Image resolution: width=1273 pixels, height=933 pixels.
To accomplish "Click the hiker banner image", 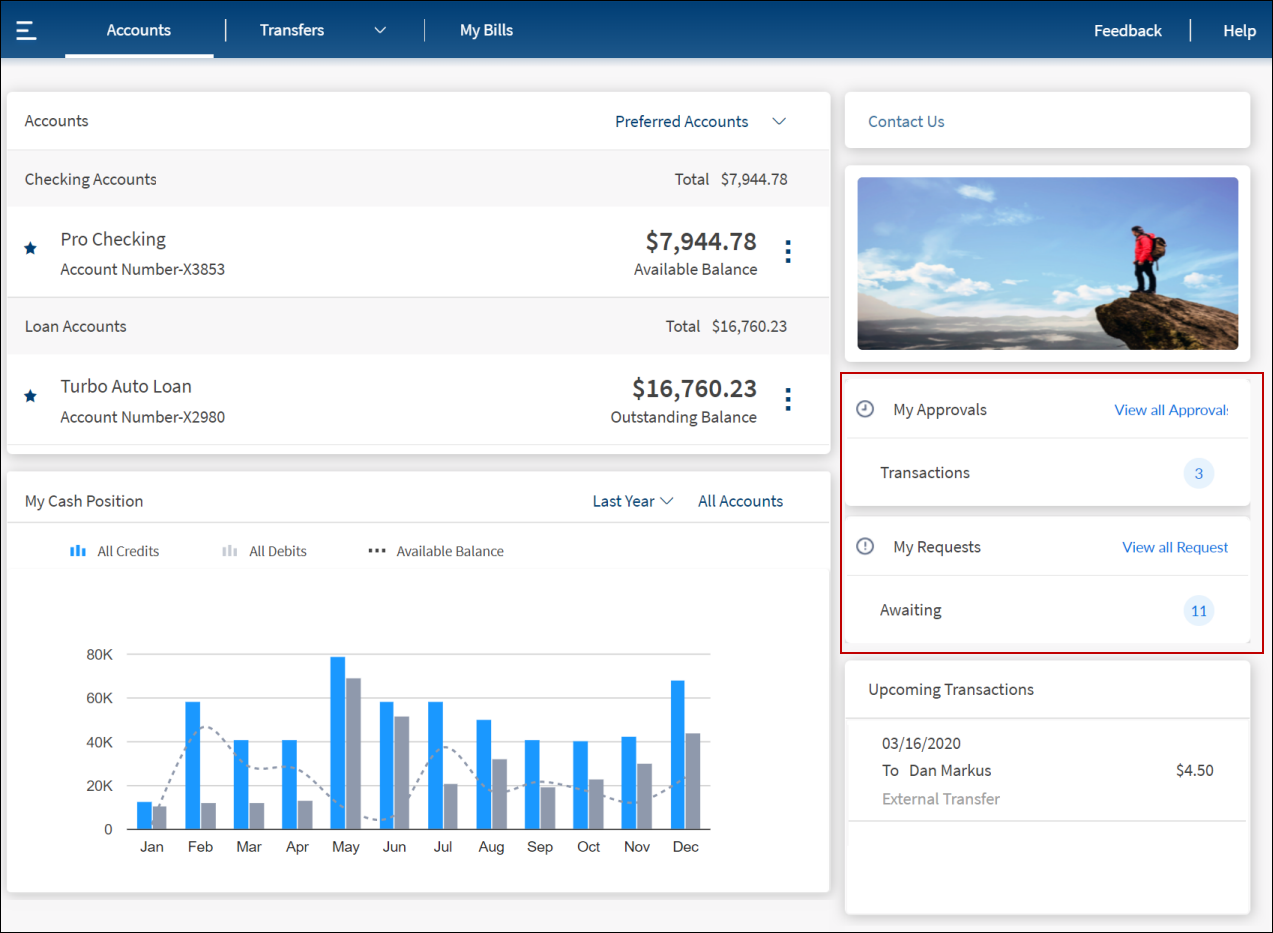I will point(1047,263).
